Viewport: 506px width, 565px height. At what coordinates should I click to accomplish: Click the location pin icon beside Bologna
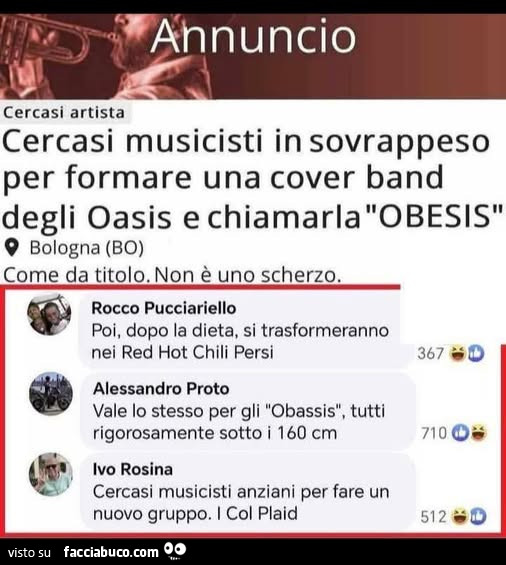(12, 248)
